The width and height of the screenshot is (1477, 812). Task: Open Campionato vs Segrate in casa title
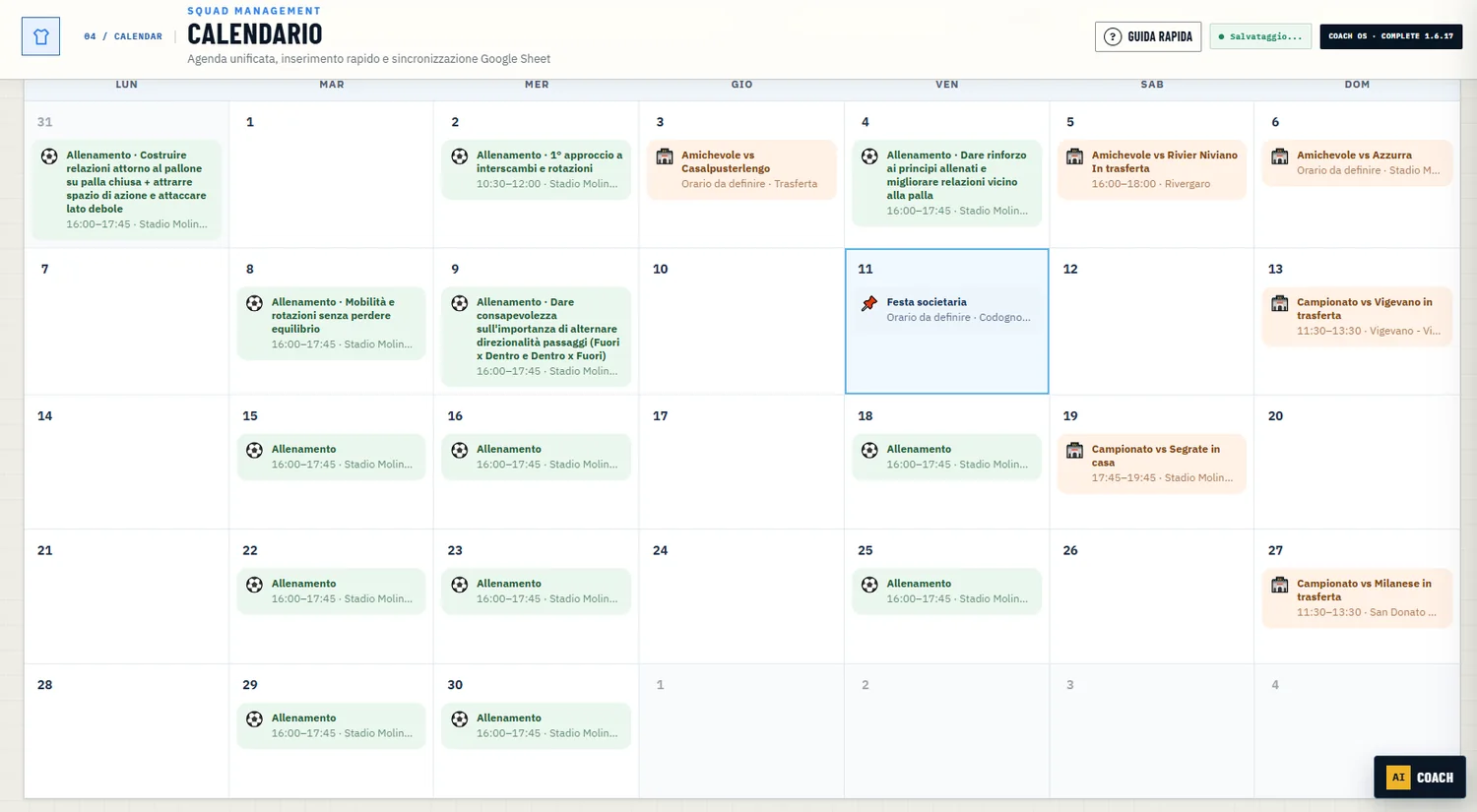pos(1155,456)
